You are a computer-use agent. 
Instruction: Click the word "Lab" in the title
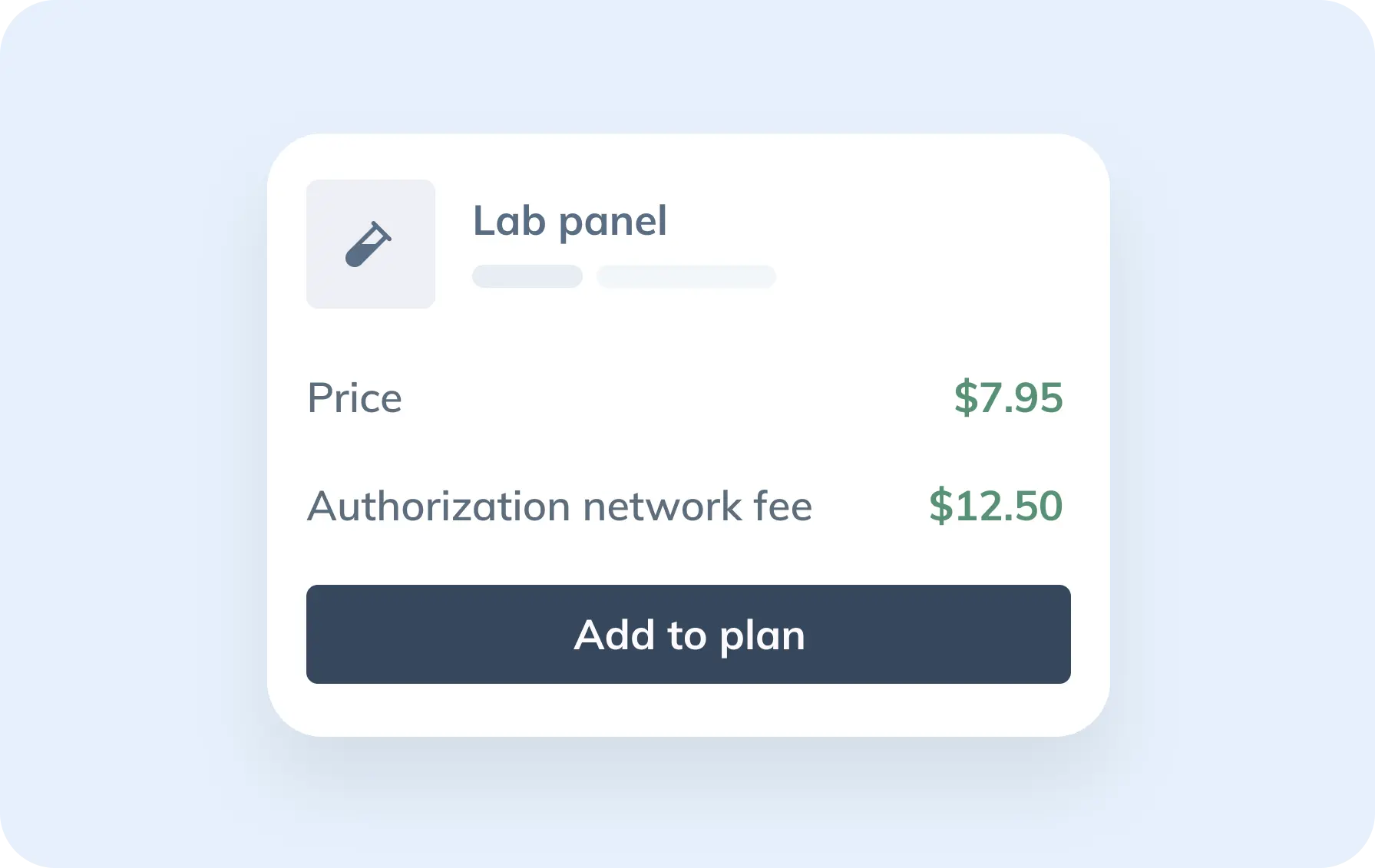(x=509, y=221)
